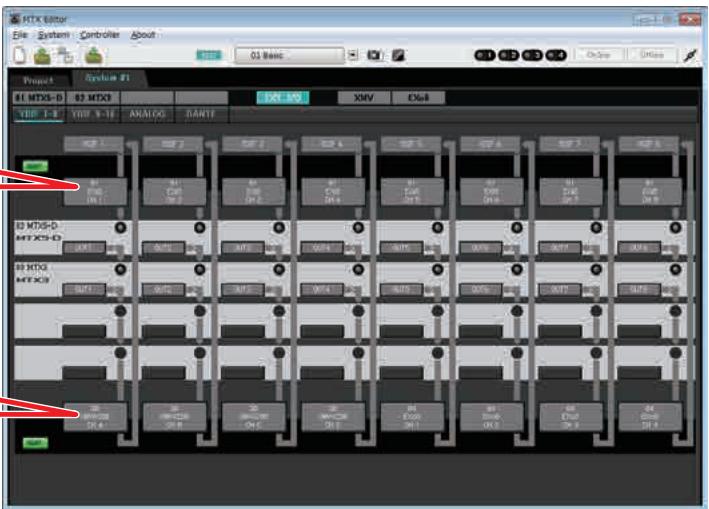Toggle MTX5-D routing node in YDIF 3 column

279,227
